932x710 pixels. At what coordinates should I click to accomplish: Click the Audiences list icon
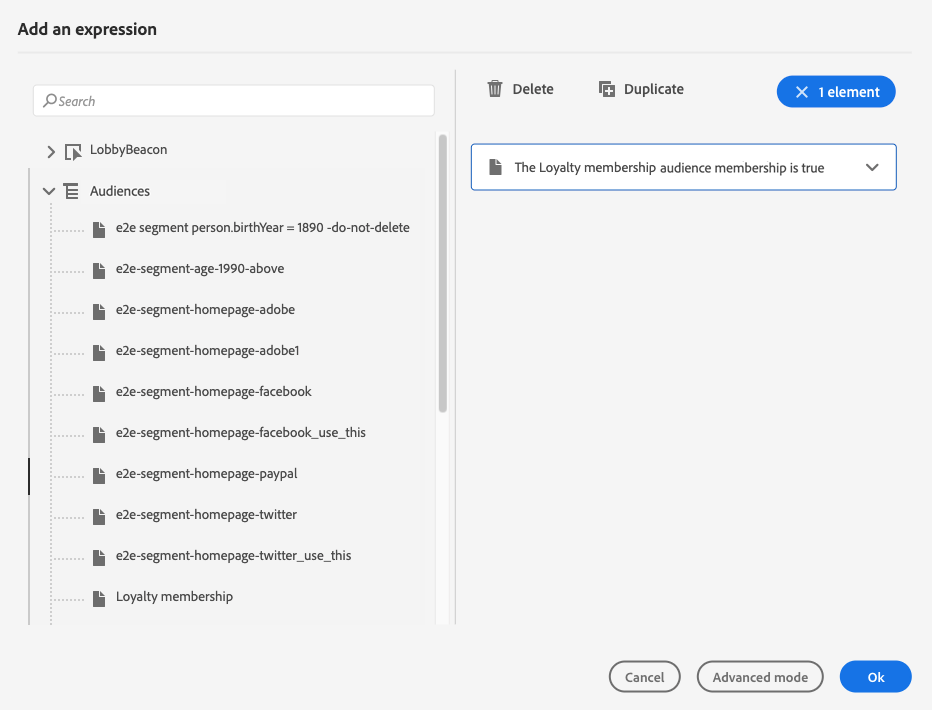pyautogui.click(x=72, y=191)
